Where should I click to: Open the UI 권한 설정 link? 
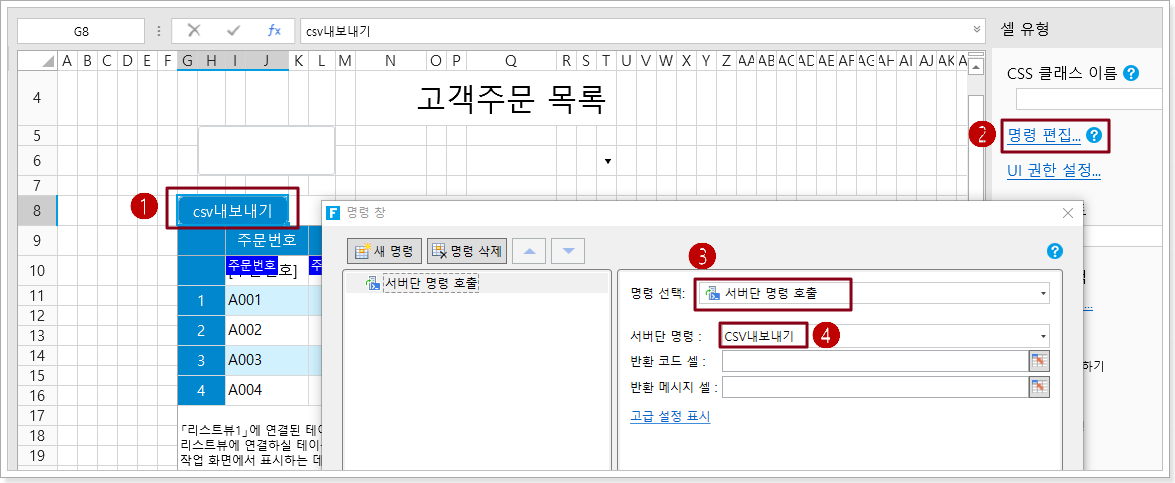click(x=1053, y=170)
